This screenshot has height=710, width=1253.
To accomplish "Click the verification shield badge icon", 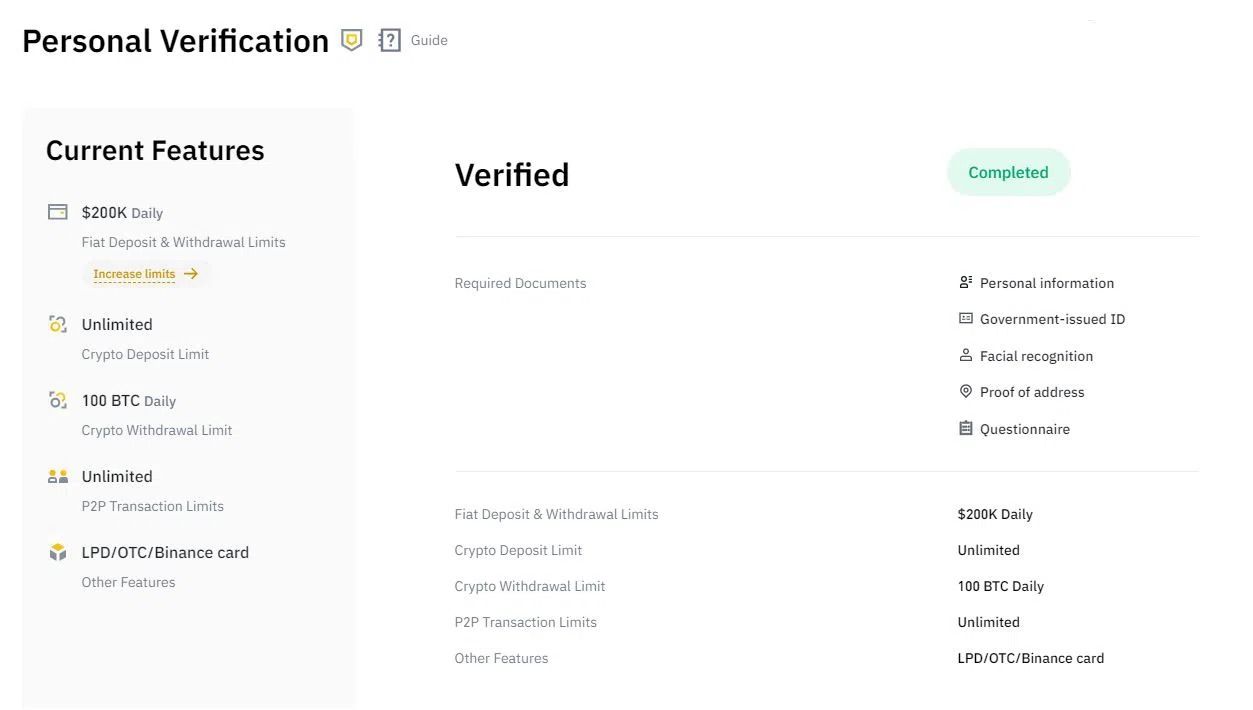I will coord(351,40).
